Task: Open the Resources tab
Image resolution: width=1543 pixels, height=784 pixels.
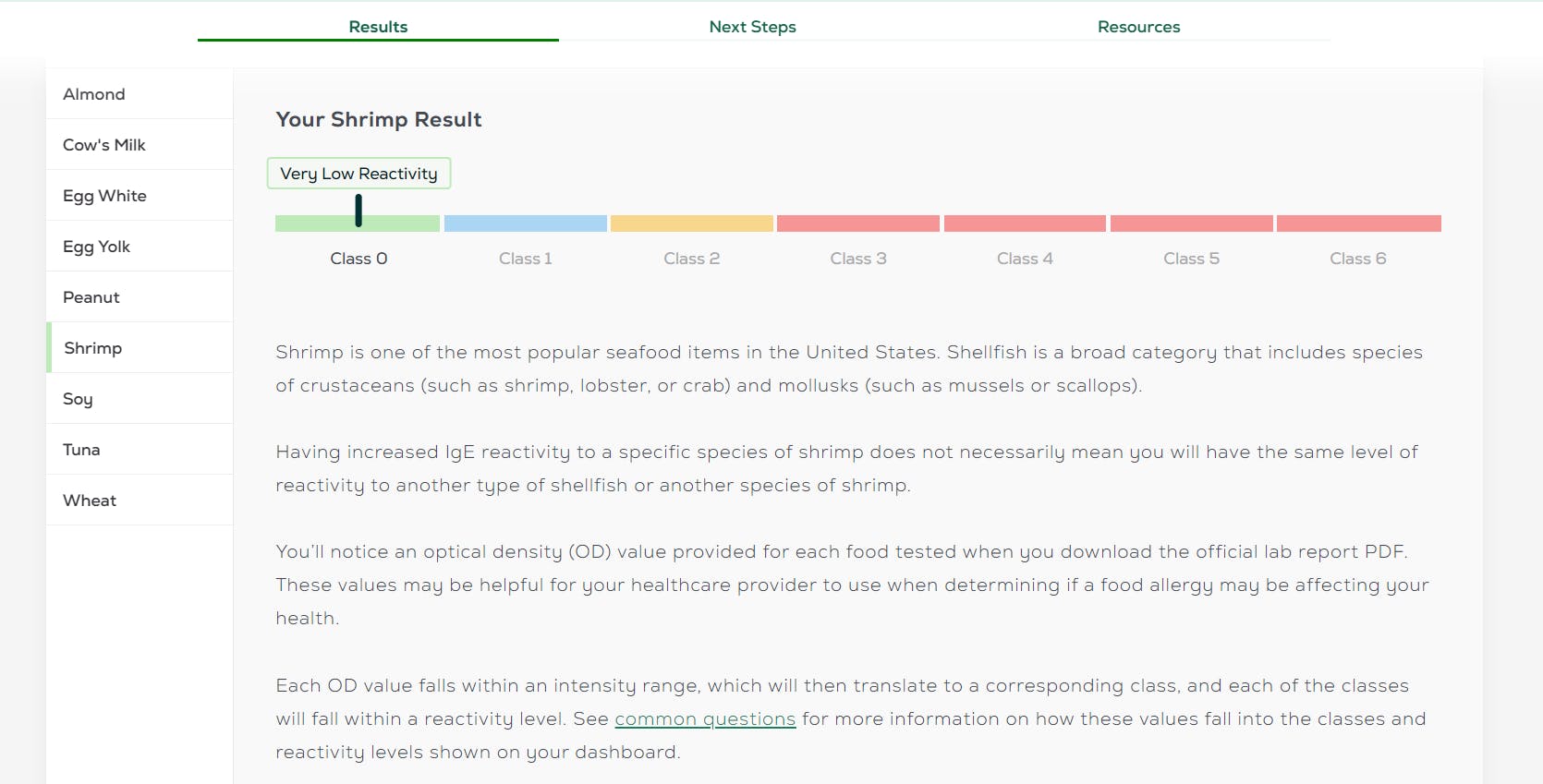Action: (1138, 27)
